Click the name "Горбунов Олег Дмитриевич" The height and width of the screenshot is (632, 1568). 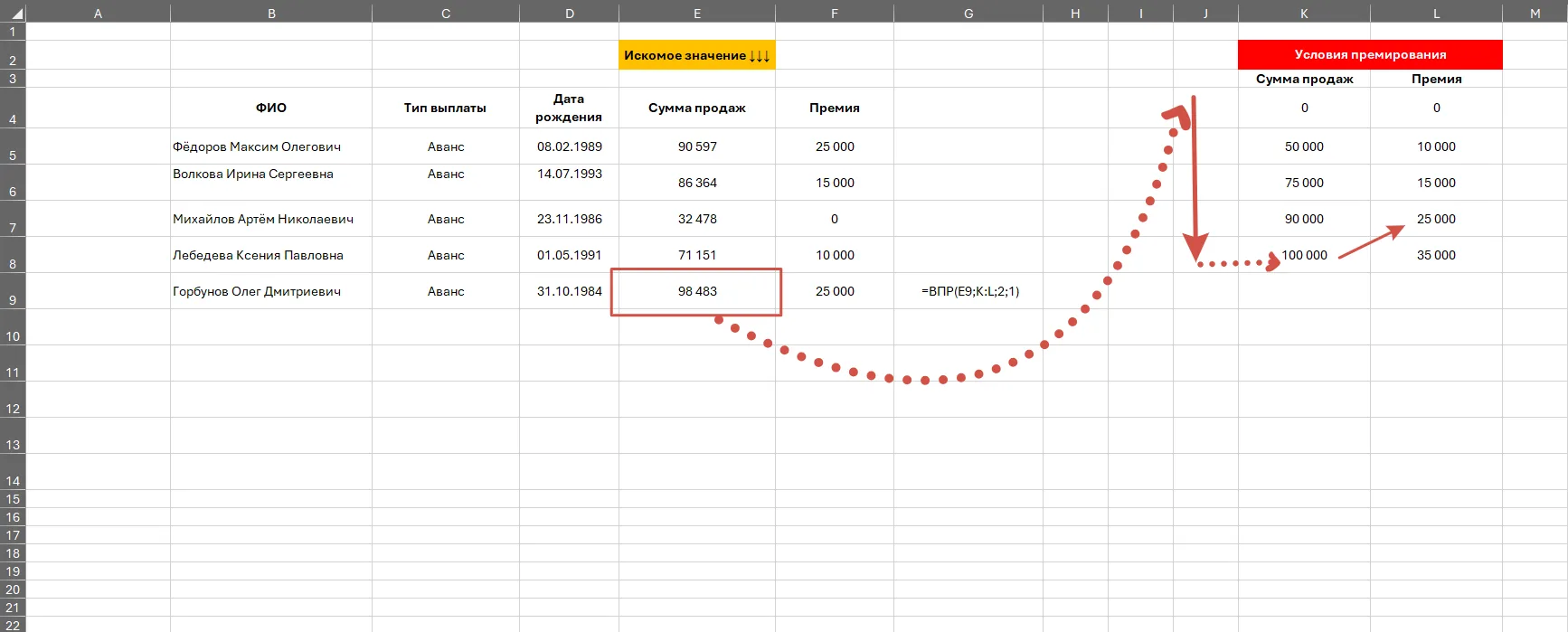click(257, 291)
